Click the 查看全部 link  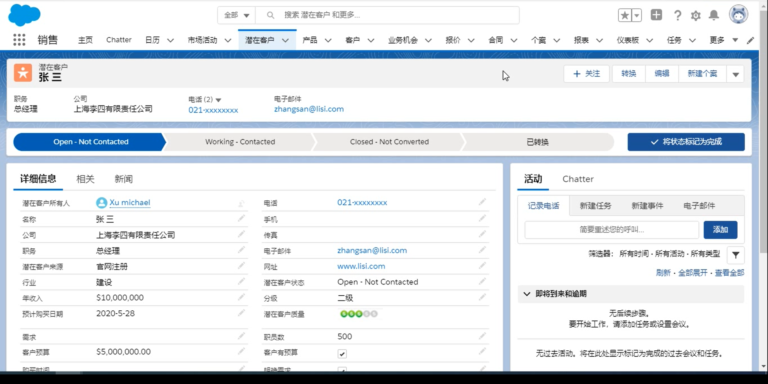[730, 273]
